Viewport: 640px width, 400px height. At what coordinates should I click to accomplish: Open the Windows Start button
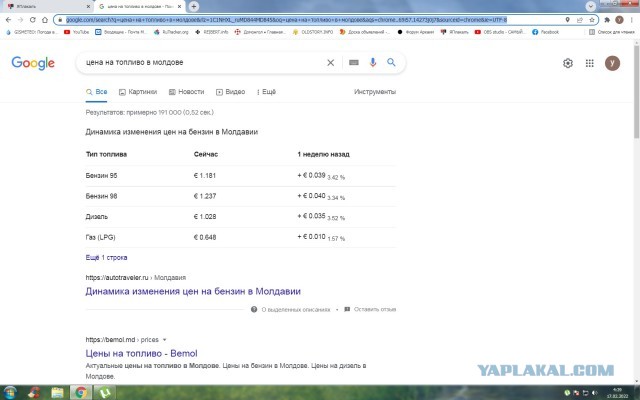(x=10, y=393)
